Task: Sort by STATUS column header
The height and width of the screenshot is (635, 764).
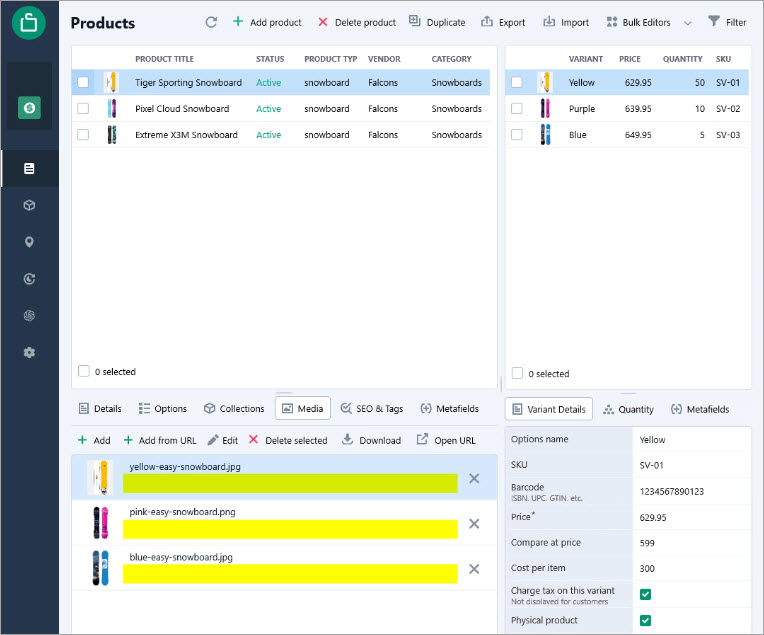Action: click(270, 59)
